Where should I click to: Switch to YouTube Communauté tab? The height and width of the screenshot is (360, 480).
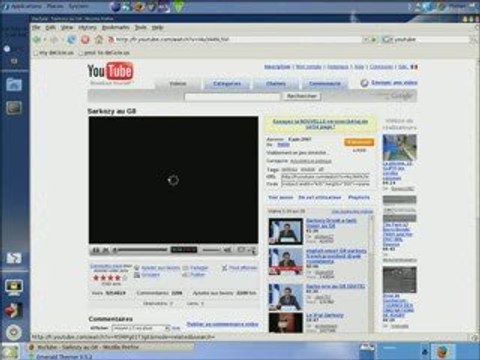click(325, 84)
